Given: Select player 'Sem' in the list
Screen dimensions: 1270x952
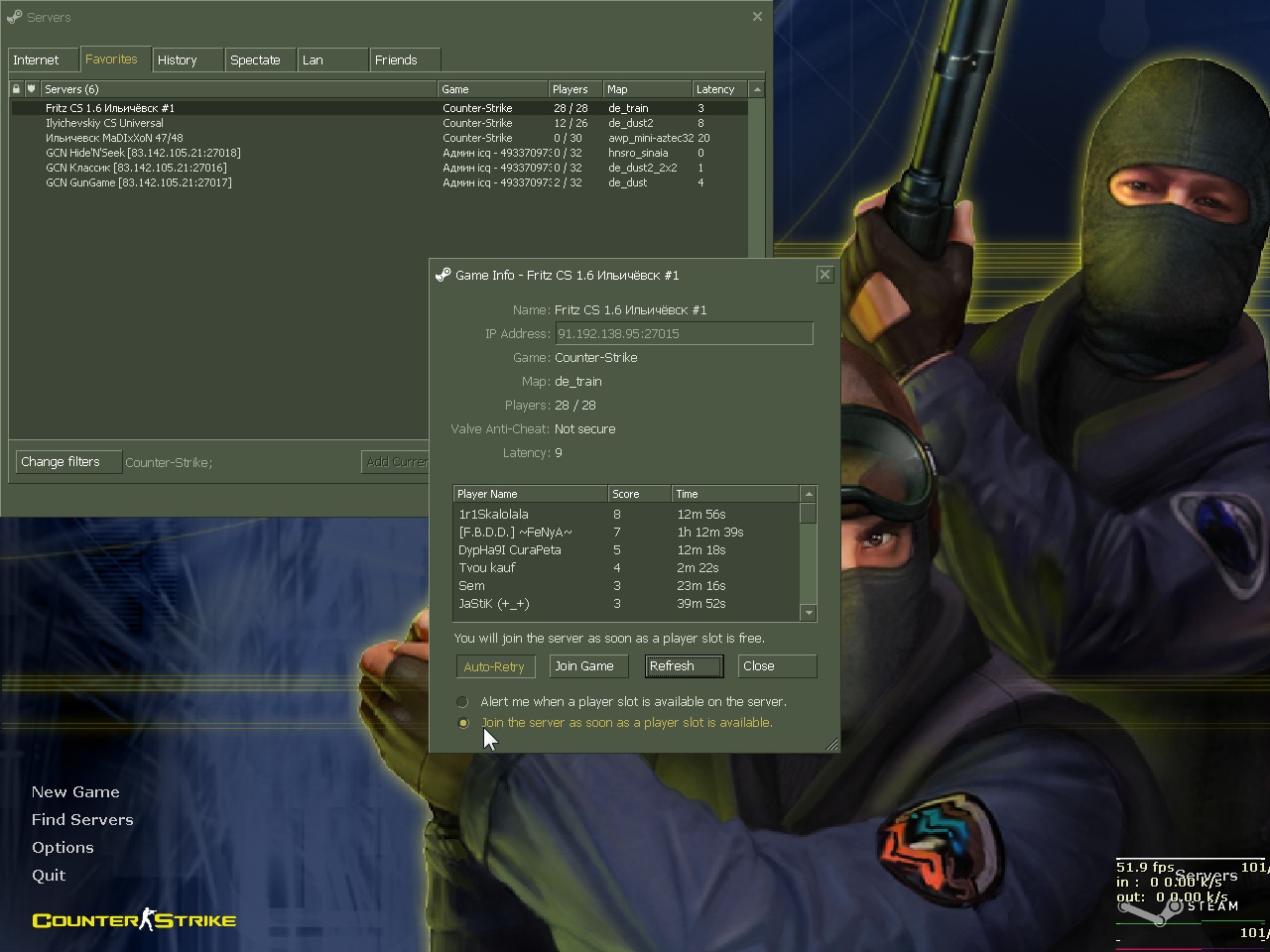Looking at the screenshot, I should [x=627, y=586].
